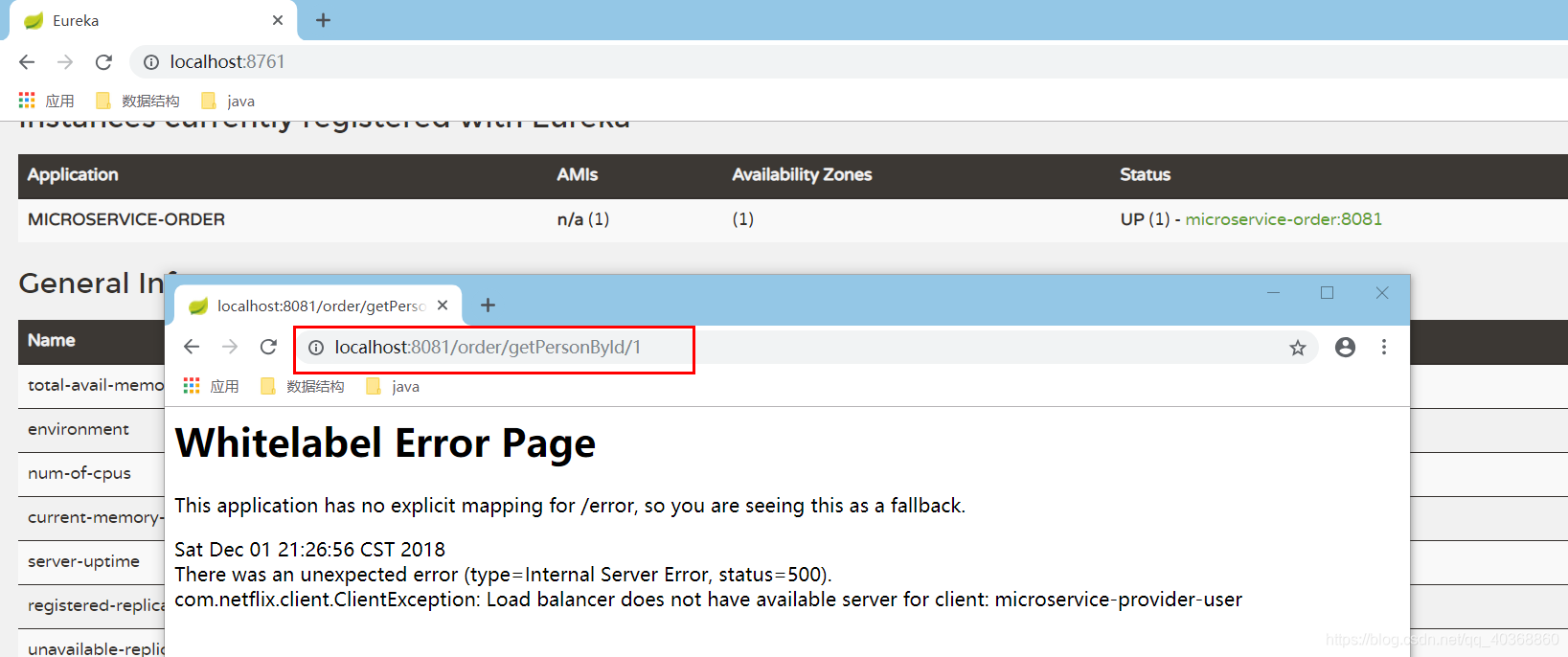Click the Availability Zones column header
This screenshot has width=1568, height=657.
[802, 174]
